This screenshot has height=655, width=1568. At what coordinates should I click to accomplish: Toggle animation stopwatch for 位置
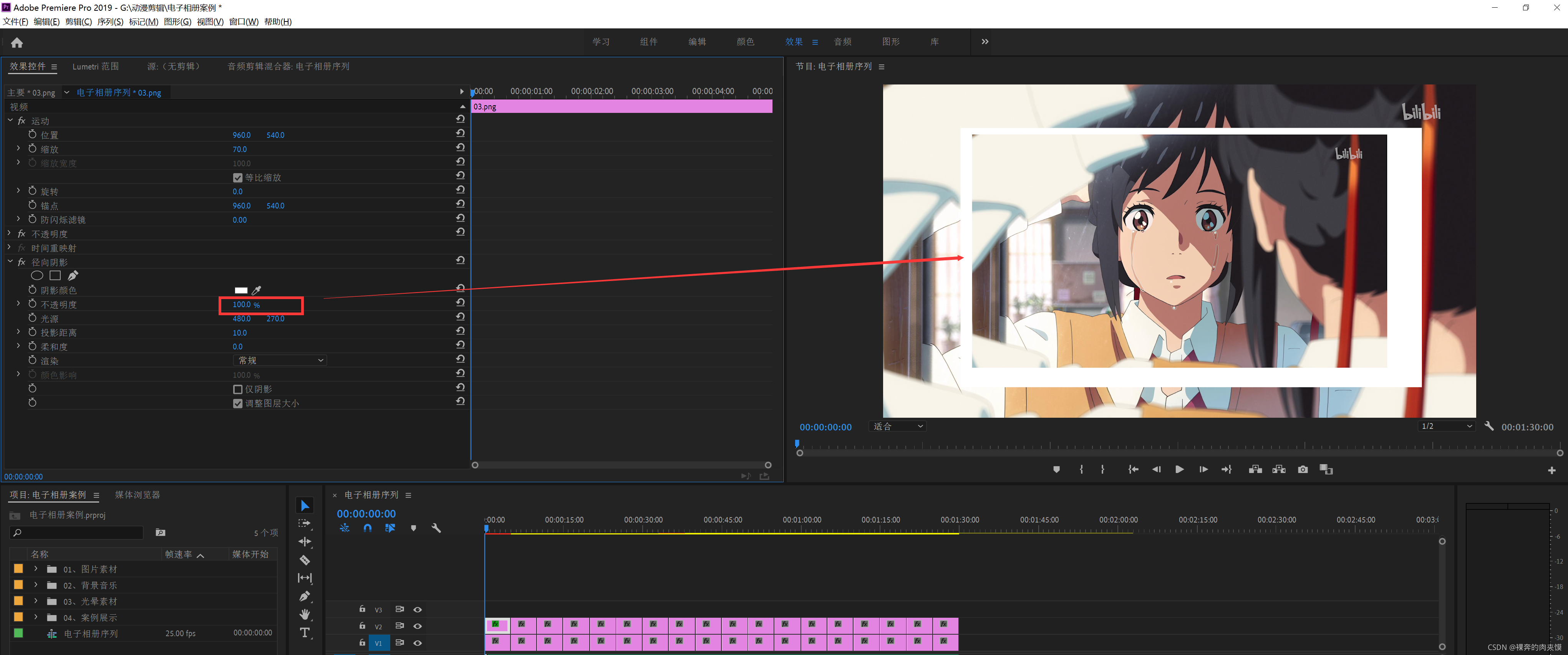coord(32,134)
